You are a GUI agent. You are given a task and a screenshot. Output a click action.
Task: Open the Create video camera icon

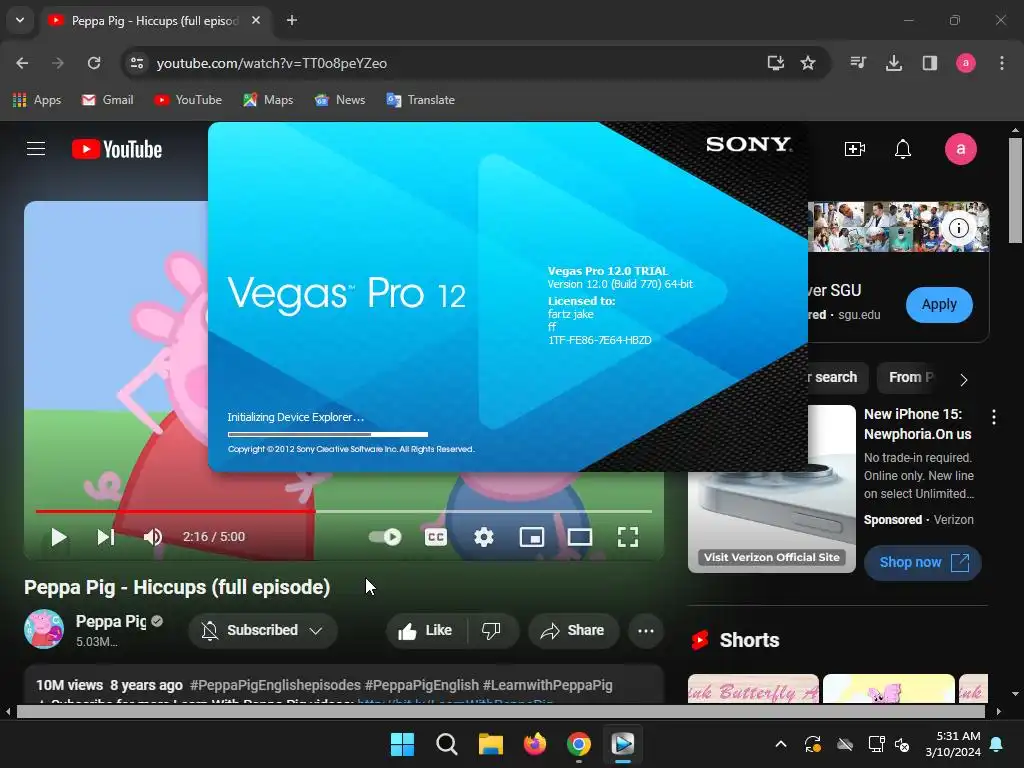[x=855, y=149]
